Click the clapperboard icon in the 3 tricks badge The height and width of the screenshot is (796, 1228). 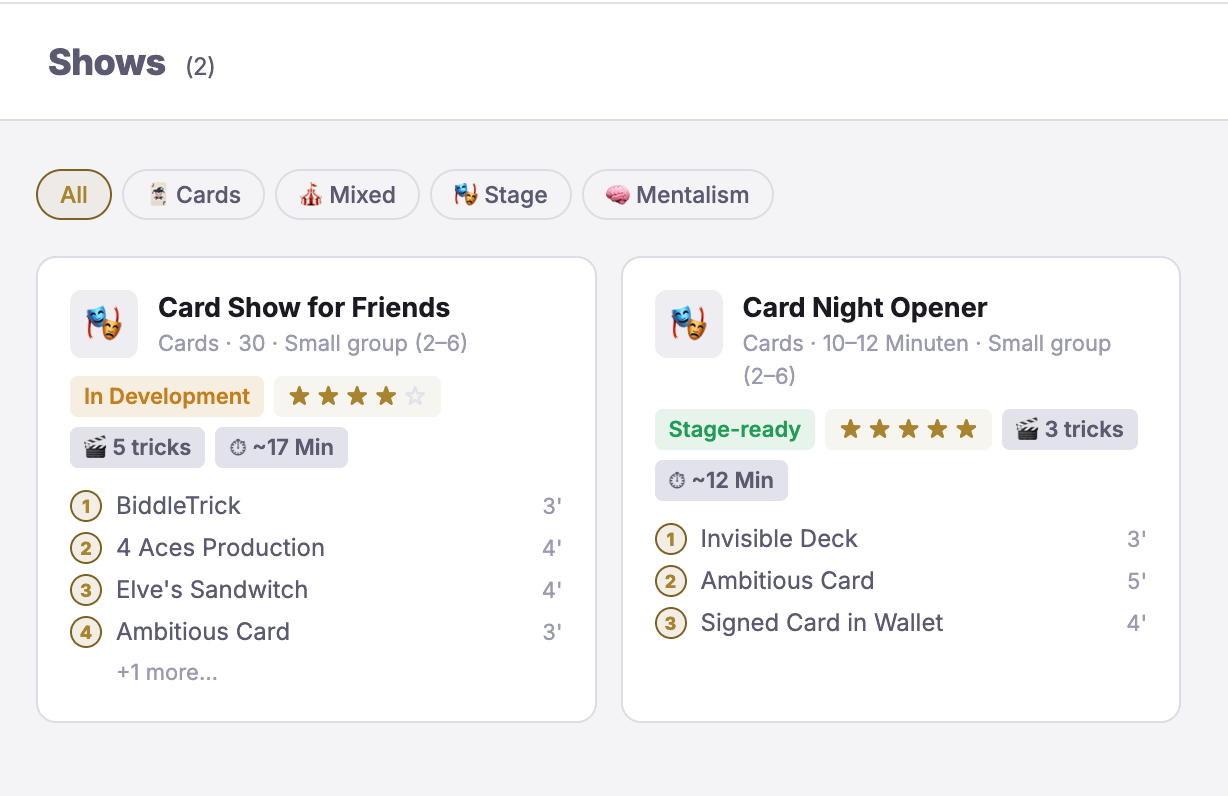[x=1027, y=430]
